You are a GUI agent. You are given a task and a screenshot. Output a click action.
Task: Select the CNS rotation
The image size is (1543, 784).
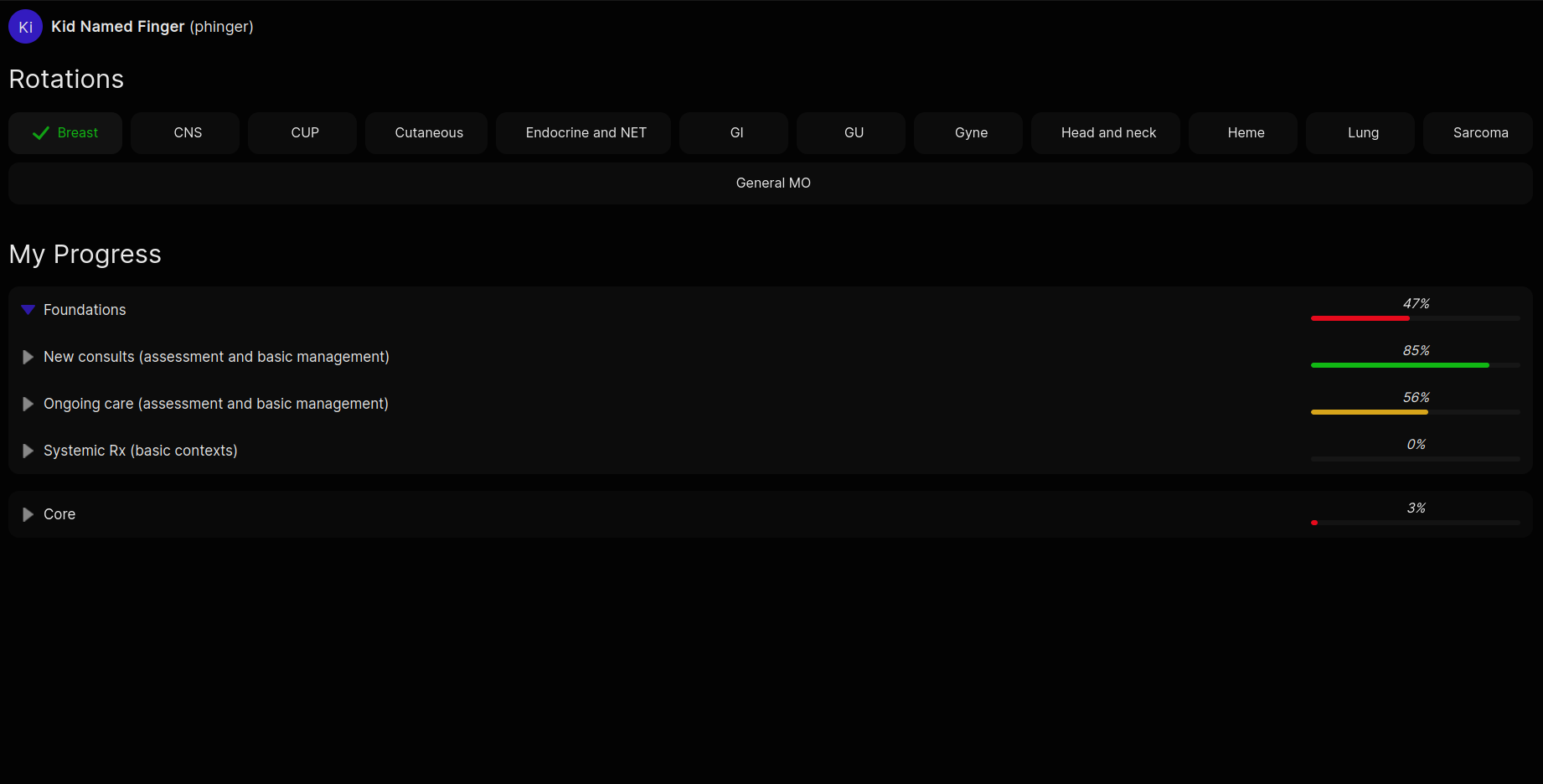pos(185,133)
